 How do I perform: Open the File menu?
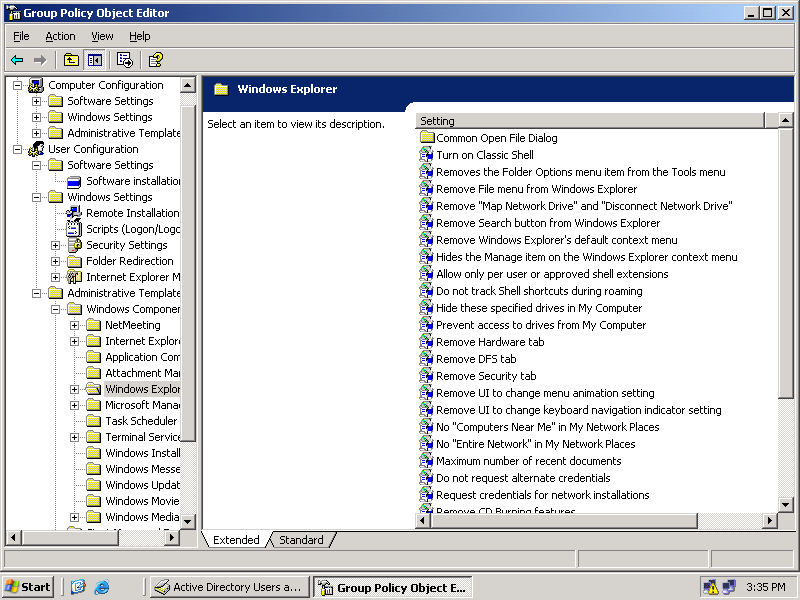21,36
